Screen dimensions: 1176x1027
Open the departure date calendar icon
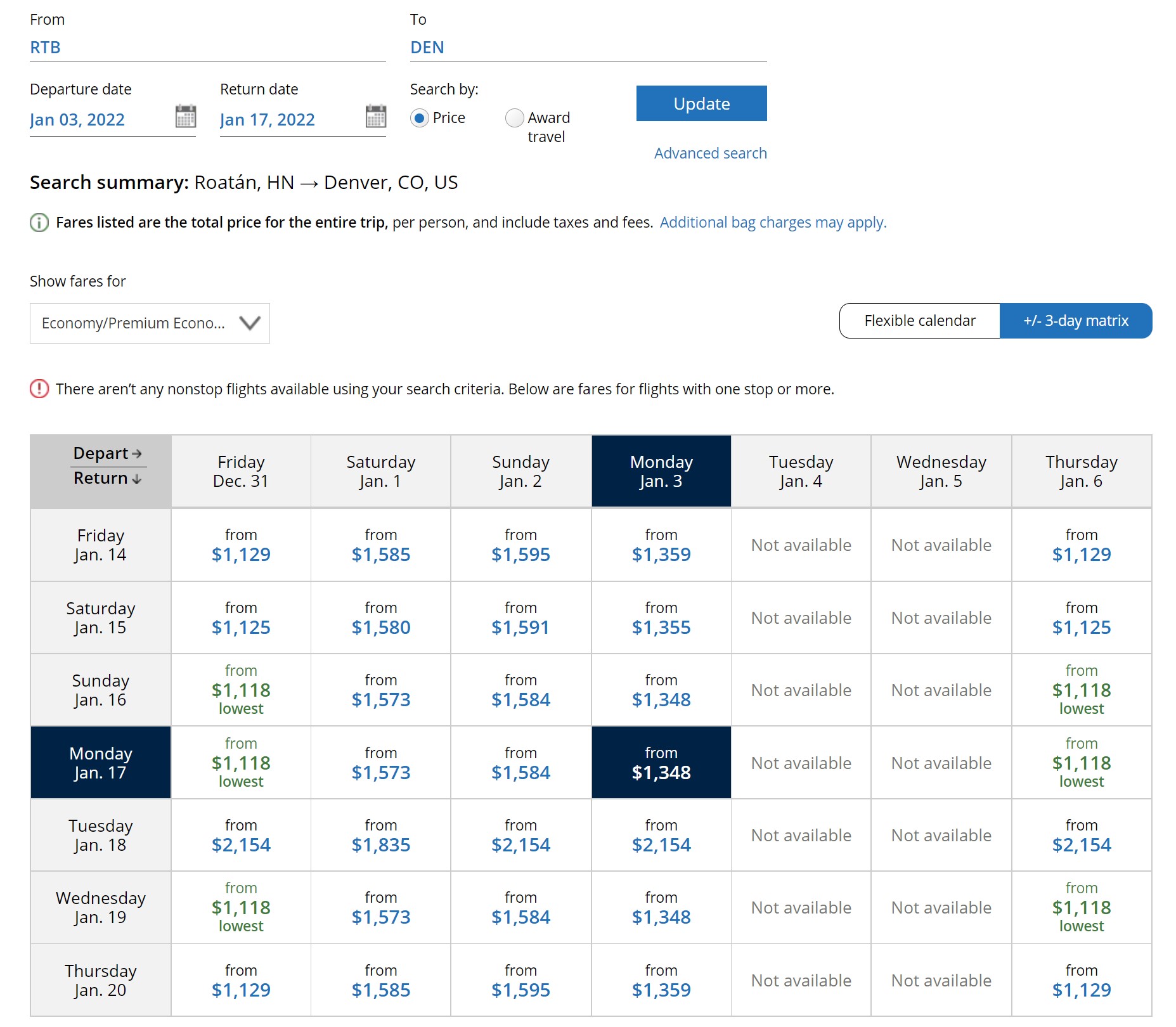[x=185, y=117]
